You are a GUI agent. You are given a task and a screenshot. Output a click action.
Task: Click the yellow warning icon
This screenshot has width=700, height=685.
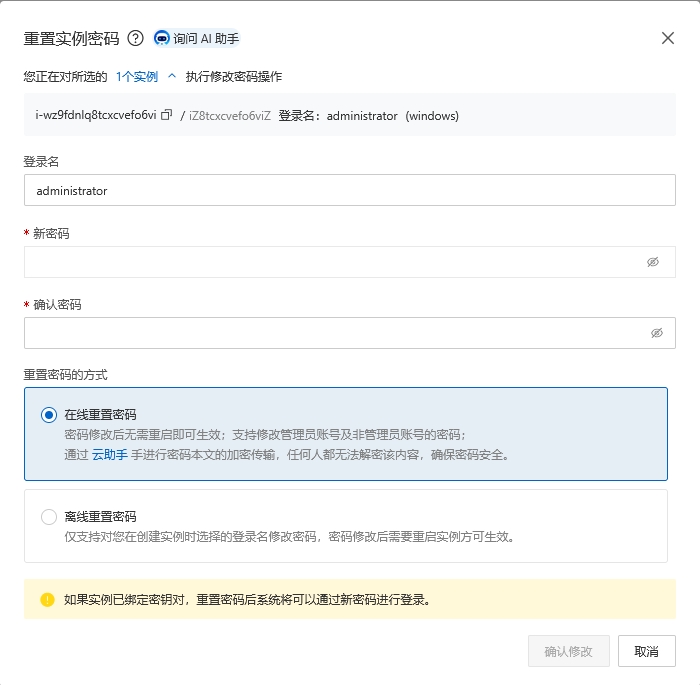point(47,600)
